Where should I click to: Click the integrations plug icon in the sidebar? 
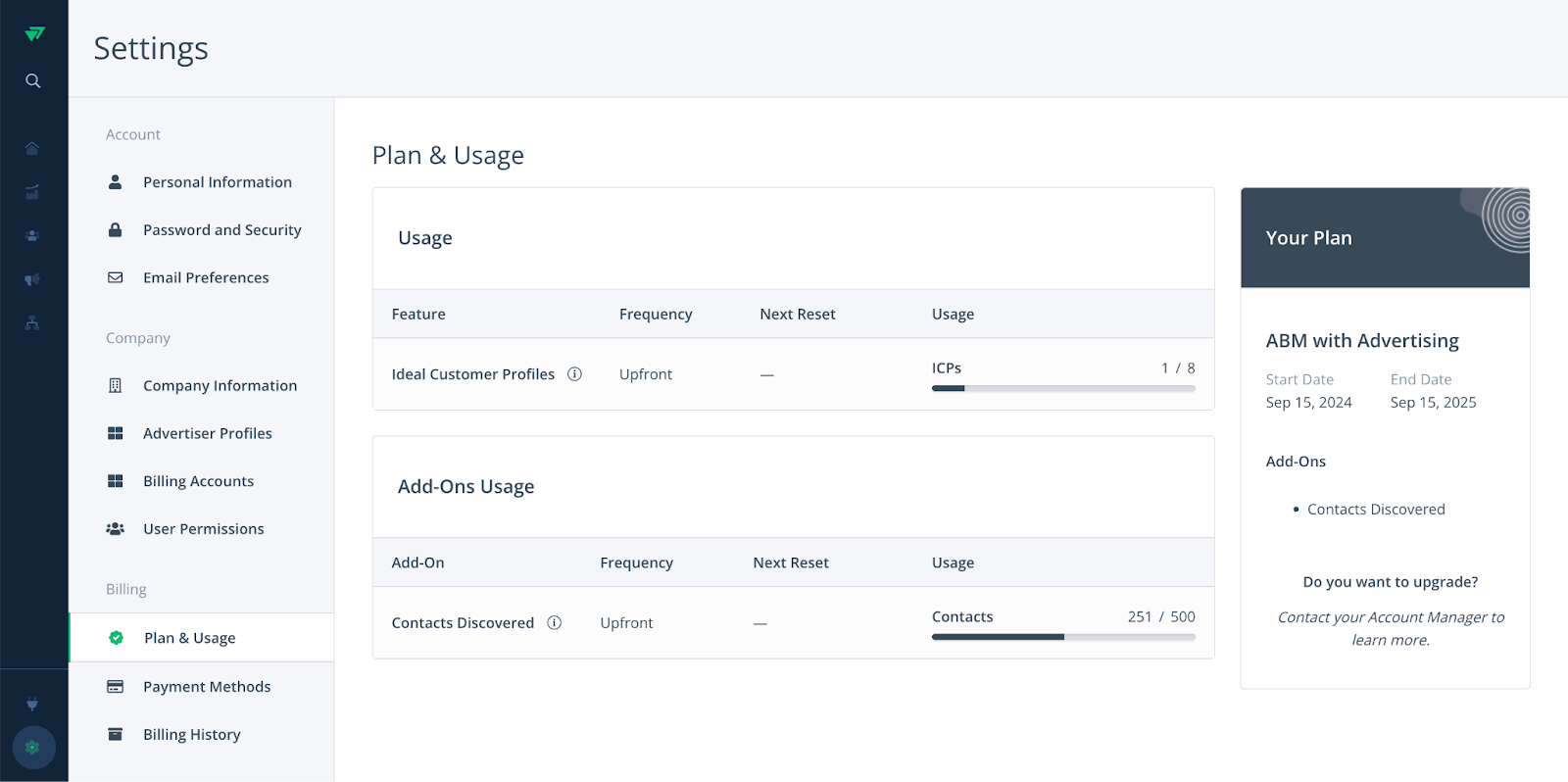(x=32, y=704)
